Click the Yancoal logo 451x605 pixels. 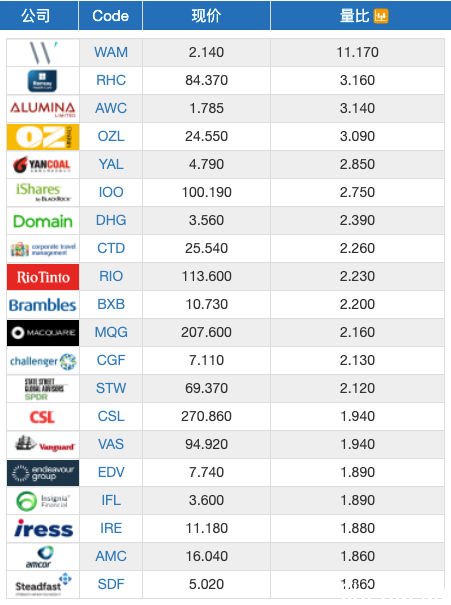42,165
